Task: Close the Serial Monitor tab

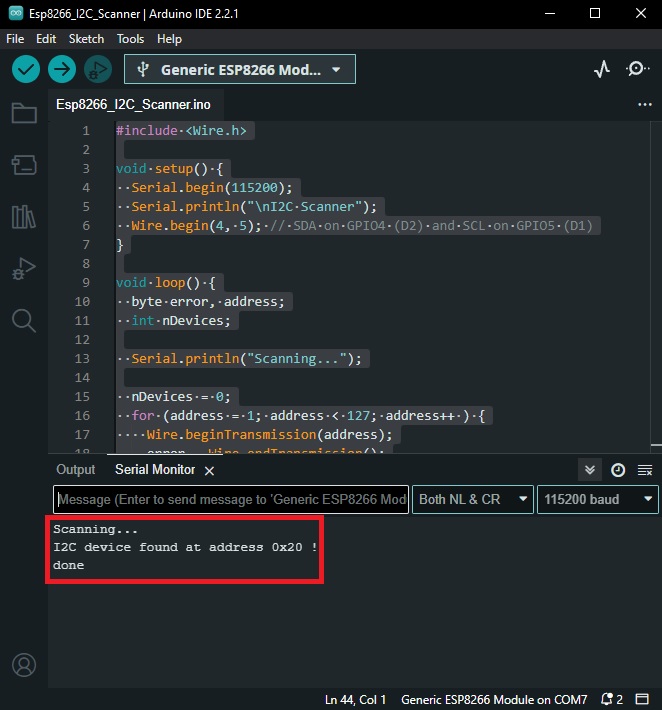Action: tap(209, 470)
